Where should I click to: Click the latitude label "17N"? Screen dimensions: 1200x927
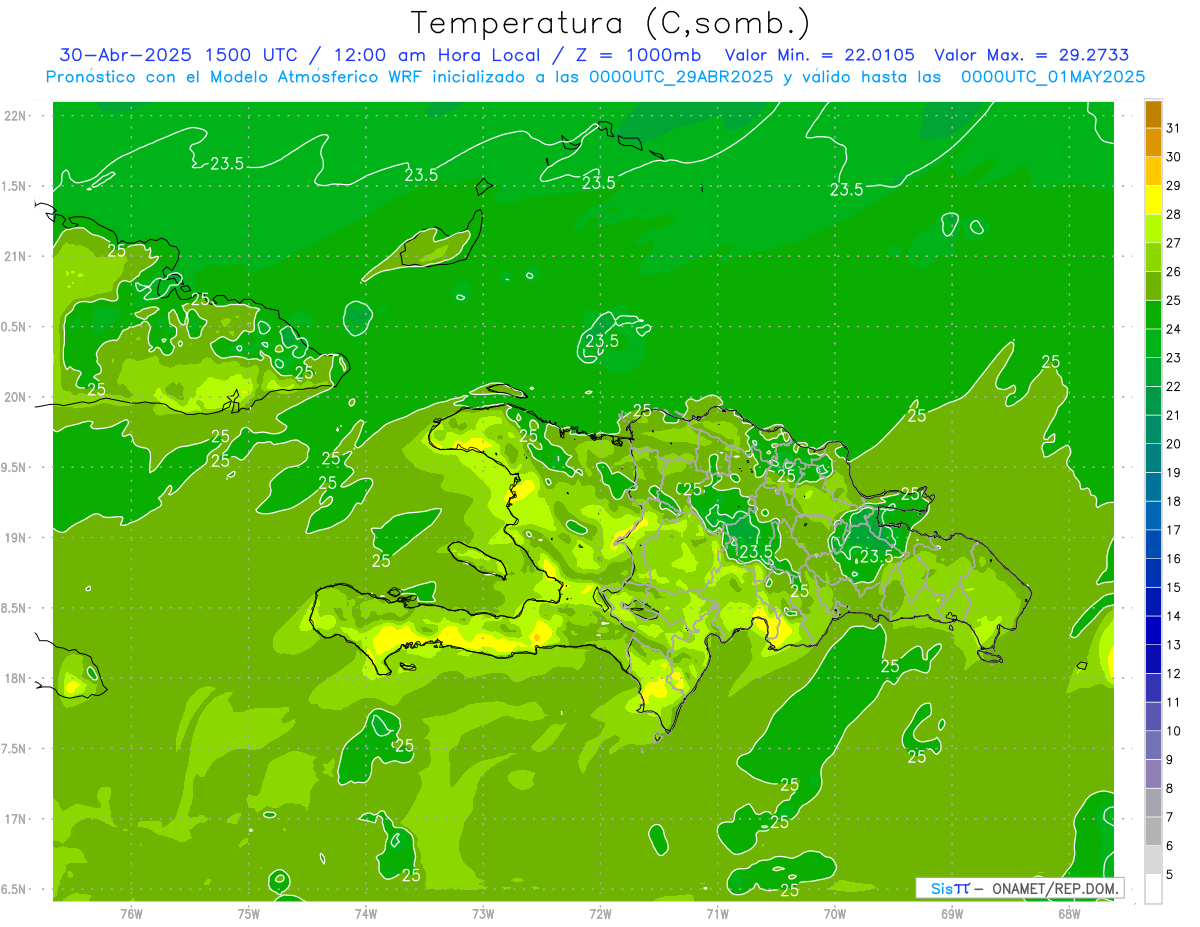point(15,819)
